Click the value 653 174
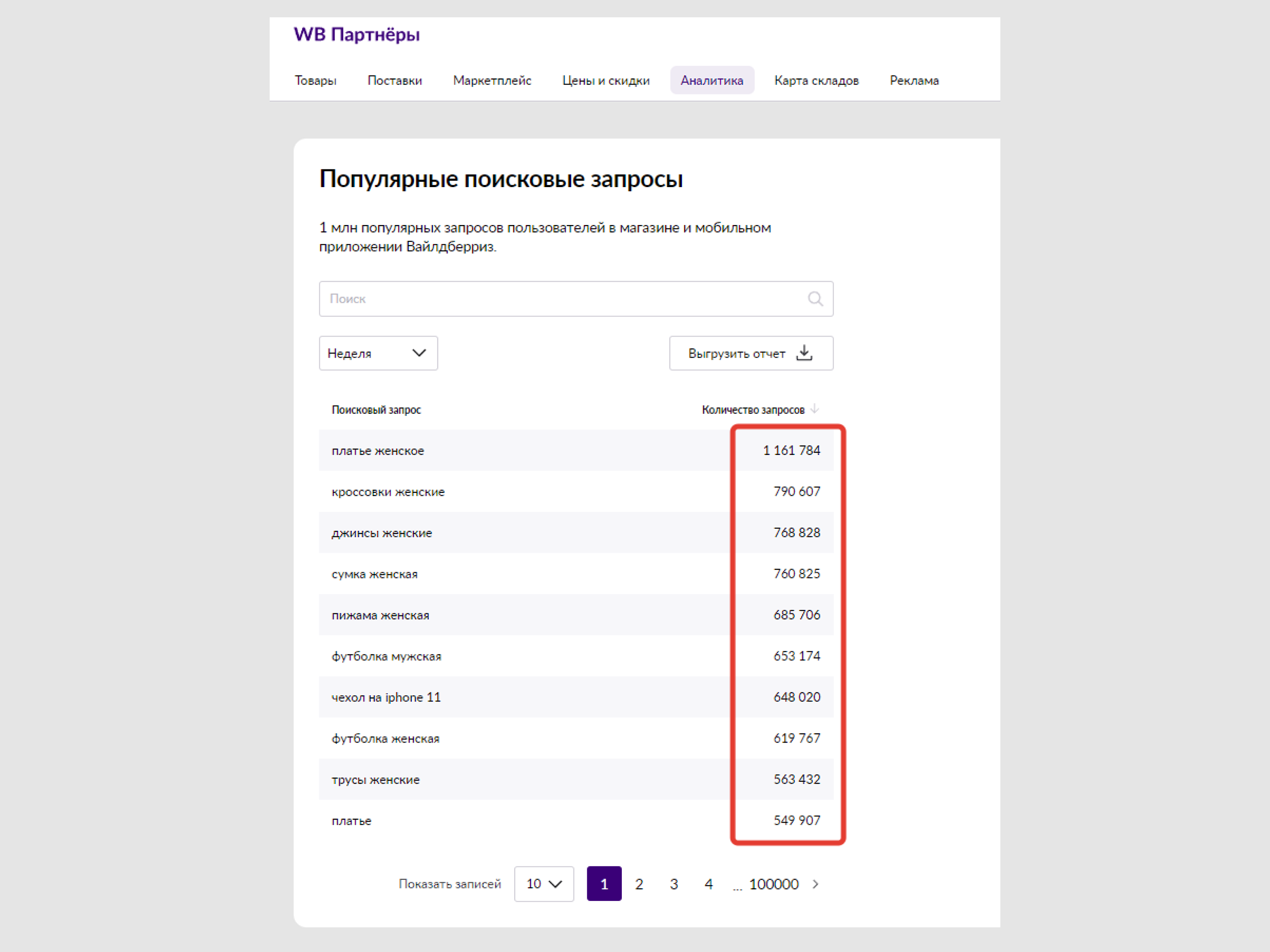 pos(797,656)
